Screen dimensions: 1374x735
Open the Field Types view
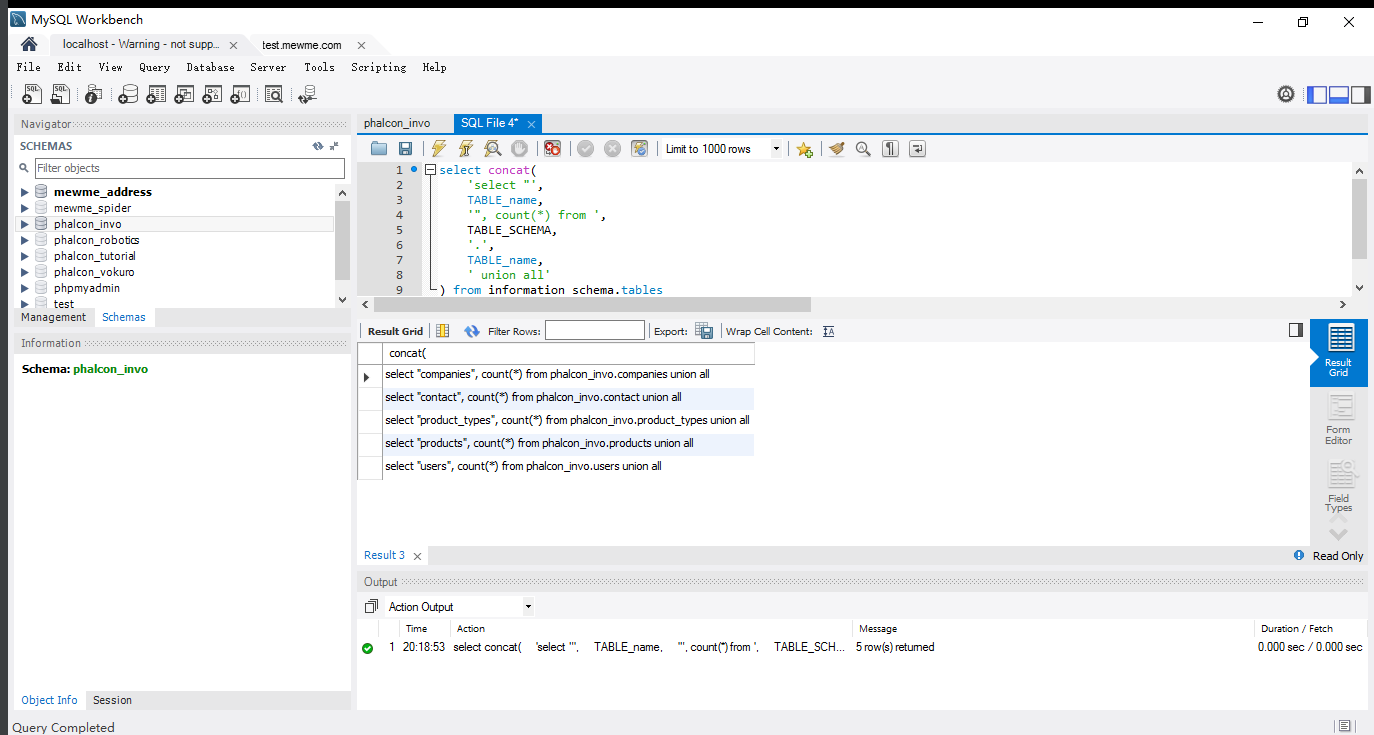[1339, 486]
